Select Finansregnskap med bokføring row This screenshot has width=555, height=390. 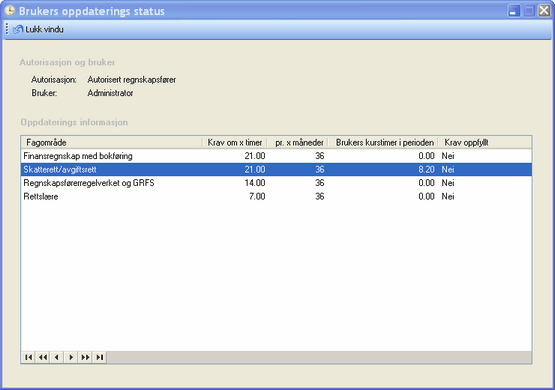coord(276,156)
